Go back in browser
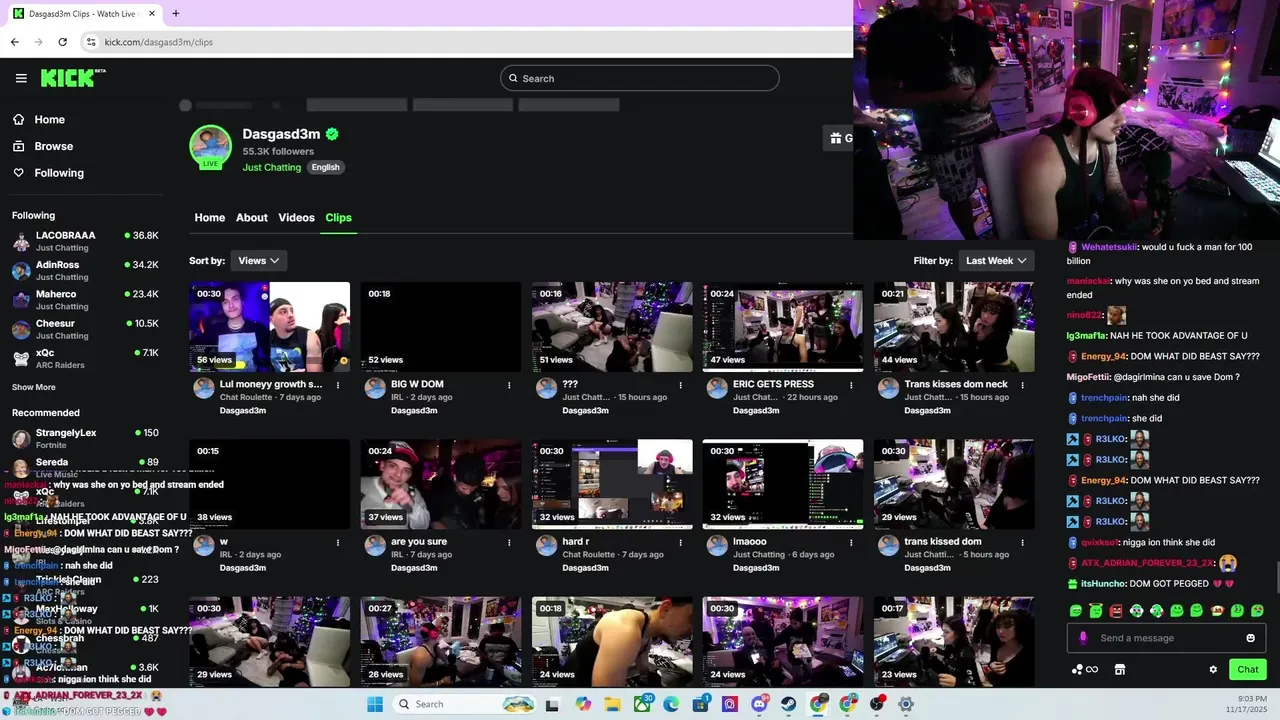 tap(14, 42)
